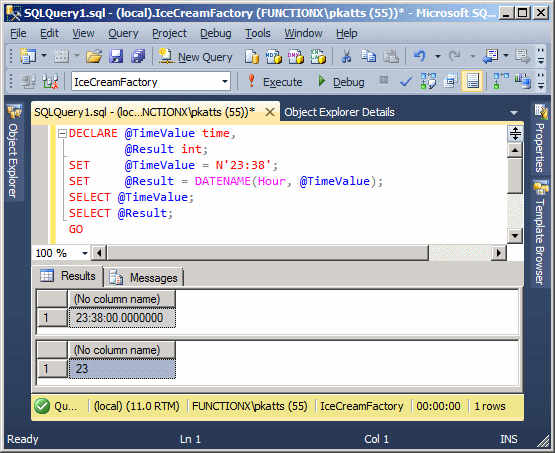
Task: Switch to the Messages tab
Action: pyautogui.click(x=144, y=277)
